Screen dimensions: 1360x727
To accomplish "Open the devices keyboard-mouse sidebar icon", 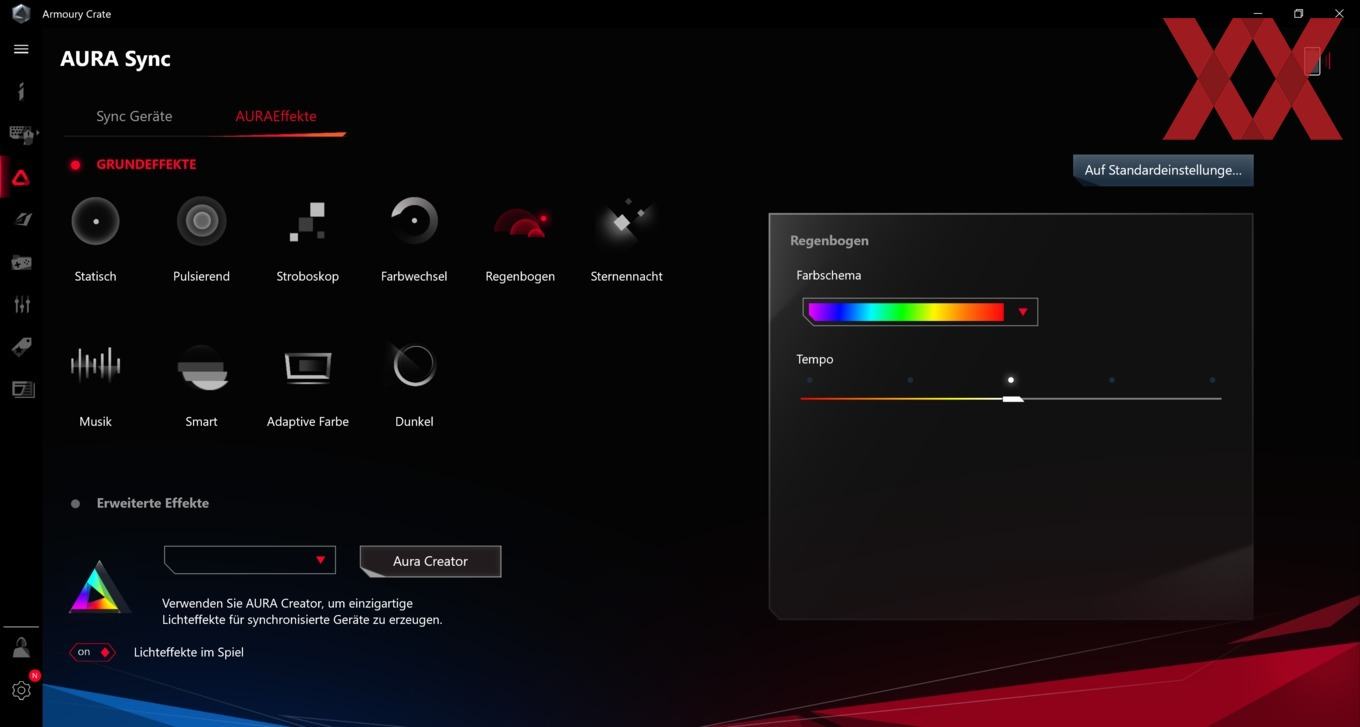I will pyautogui.click(x=22, y=134).
